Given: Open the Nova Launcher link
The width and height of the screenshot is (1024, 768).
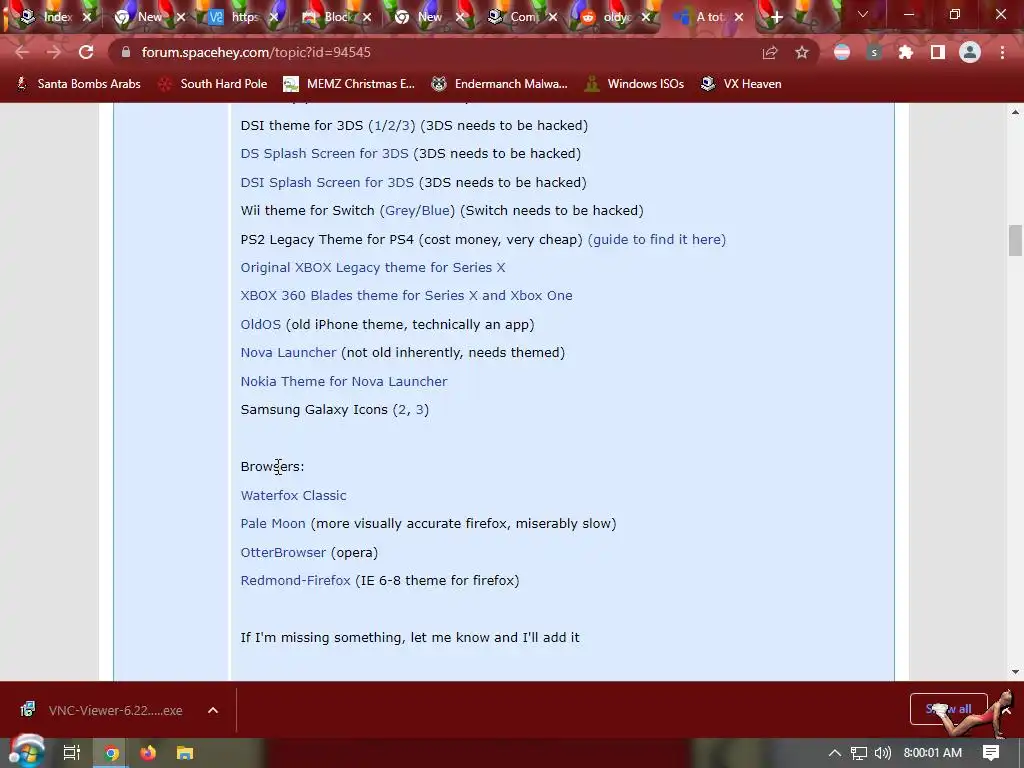Looking at the screenshot, I should click(288, 353).
